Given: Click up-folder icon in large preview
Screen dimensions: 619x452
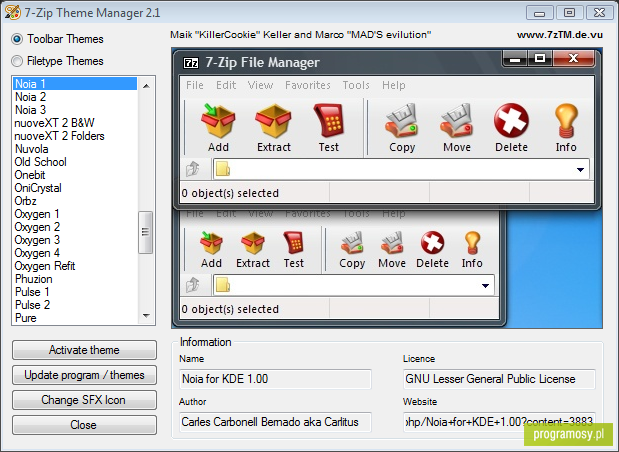Looking at the screenshot, I should pos(193,169).
